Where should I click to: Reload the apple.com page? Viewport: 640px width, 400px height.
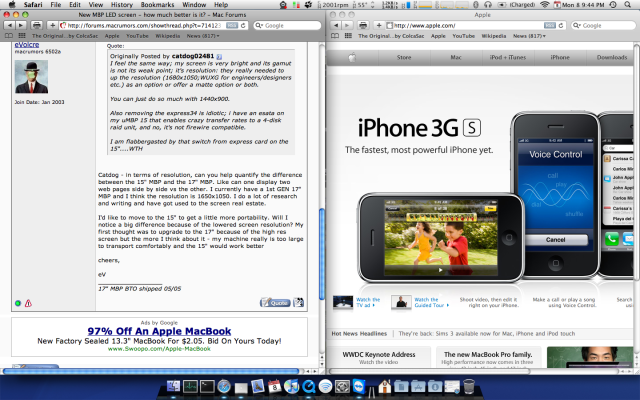tap(561, 25)
